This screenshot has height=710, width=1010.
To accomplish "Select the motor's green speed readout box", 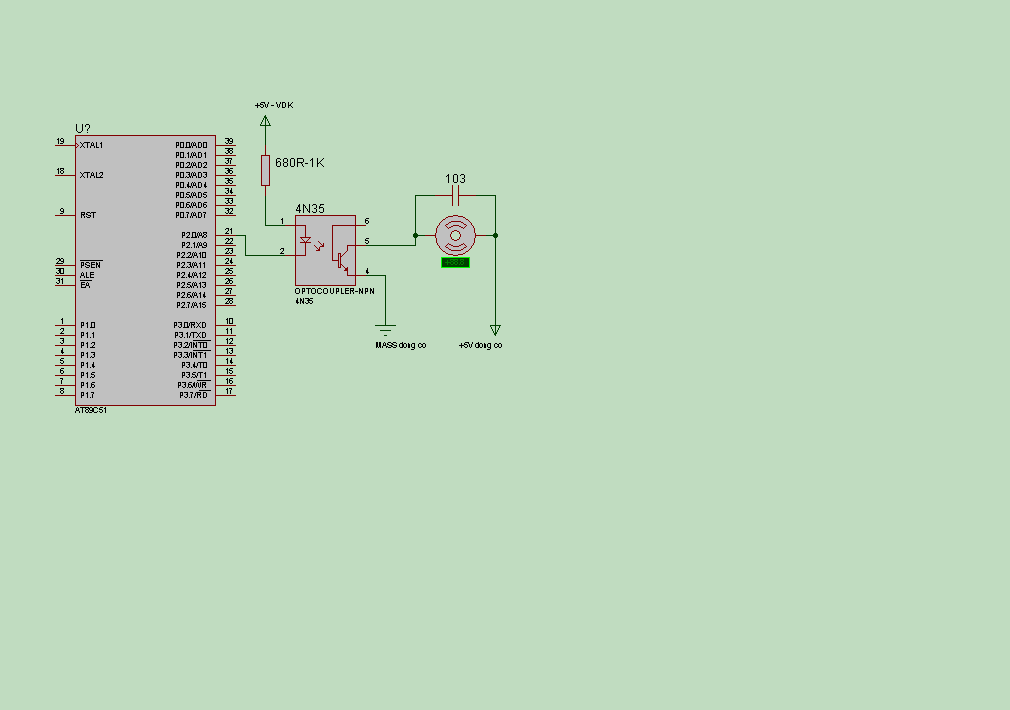I will point(455,262).
